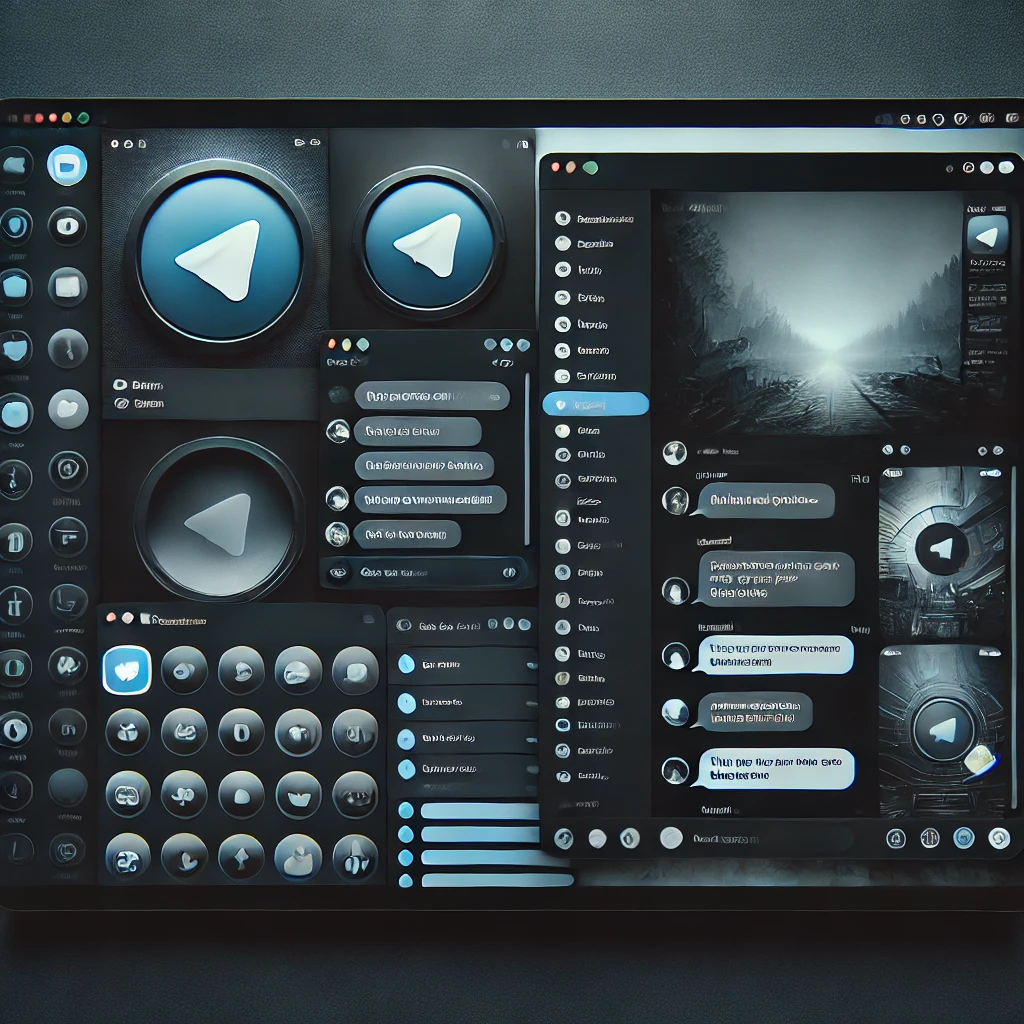The height and width of the screenshot is (1024, 1024).
Task: Click the second, smaller blue Telegram logo
Action: point(429,244)
